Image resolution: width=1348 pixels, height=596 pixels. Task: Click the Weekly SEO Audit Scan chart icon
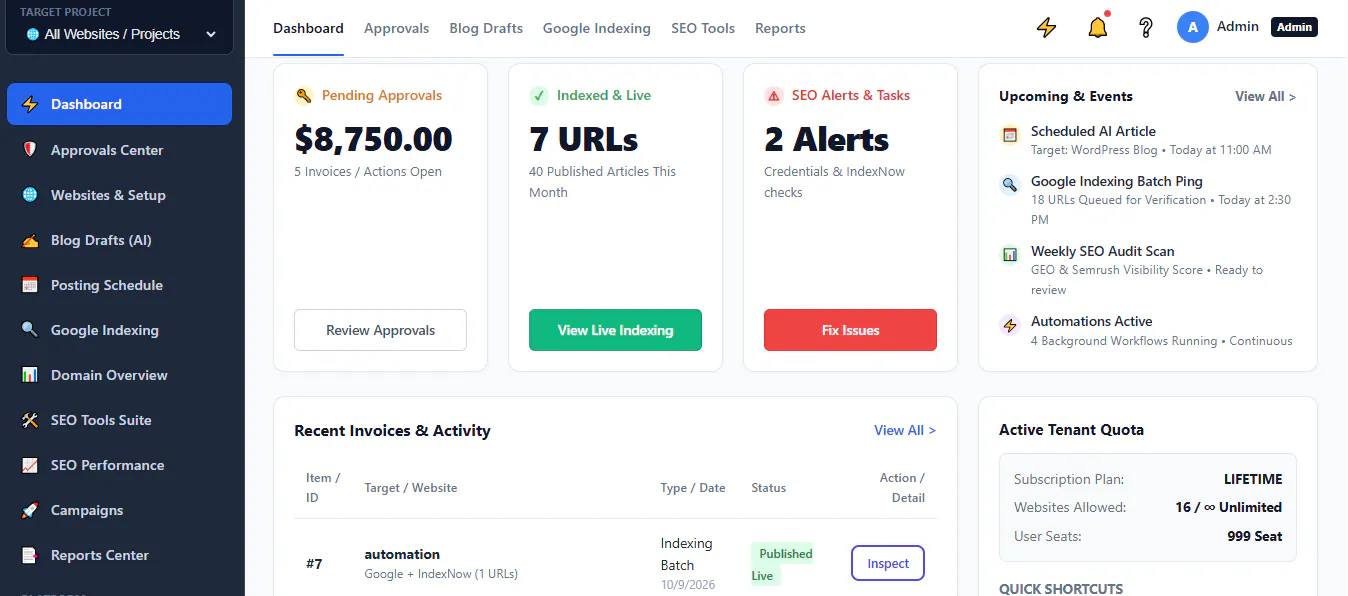[1010, 254]
